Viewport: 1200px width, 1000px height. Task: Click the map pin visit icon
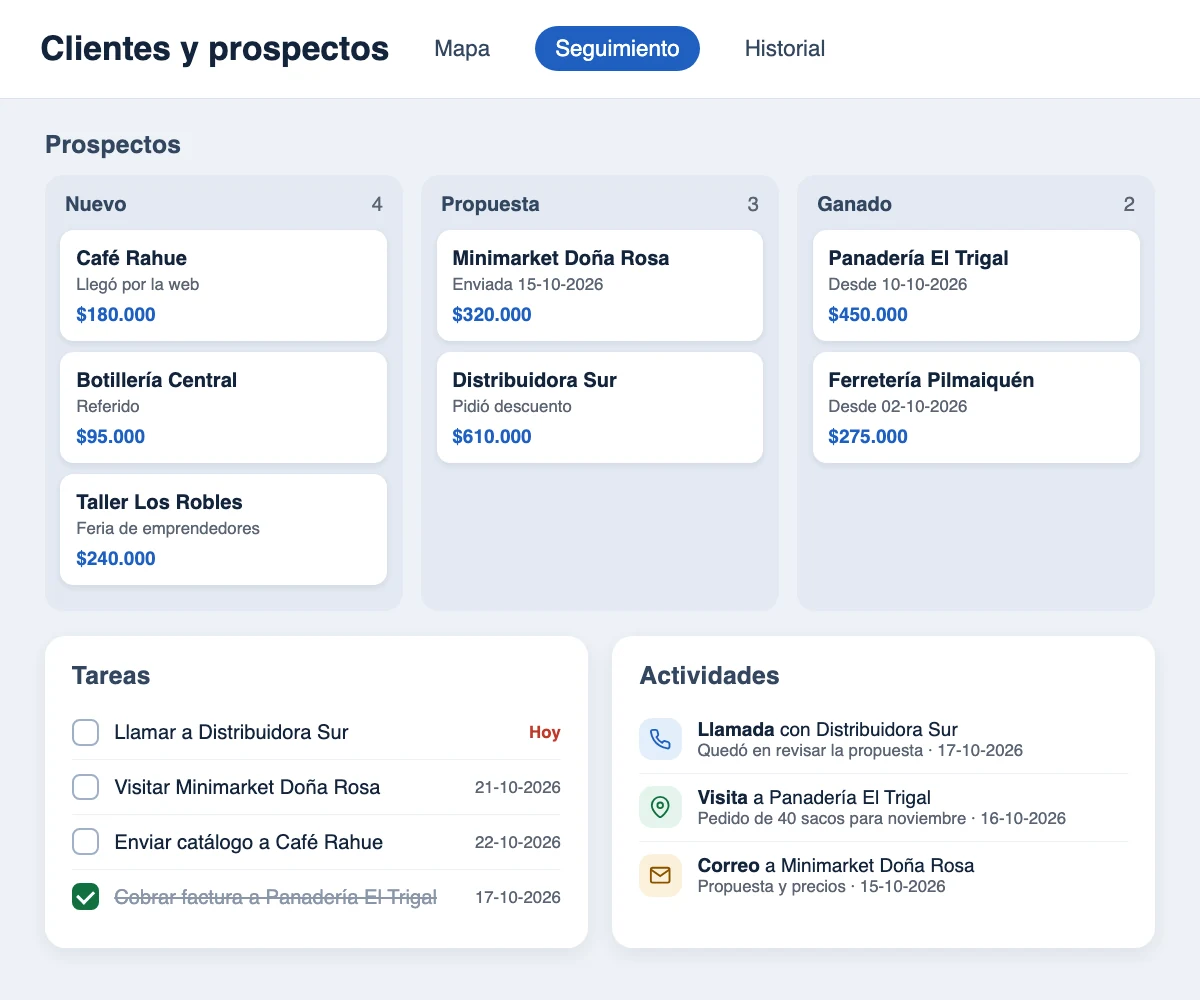(x=660, y=807)
